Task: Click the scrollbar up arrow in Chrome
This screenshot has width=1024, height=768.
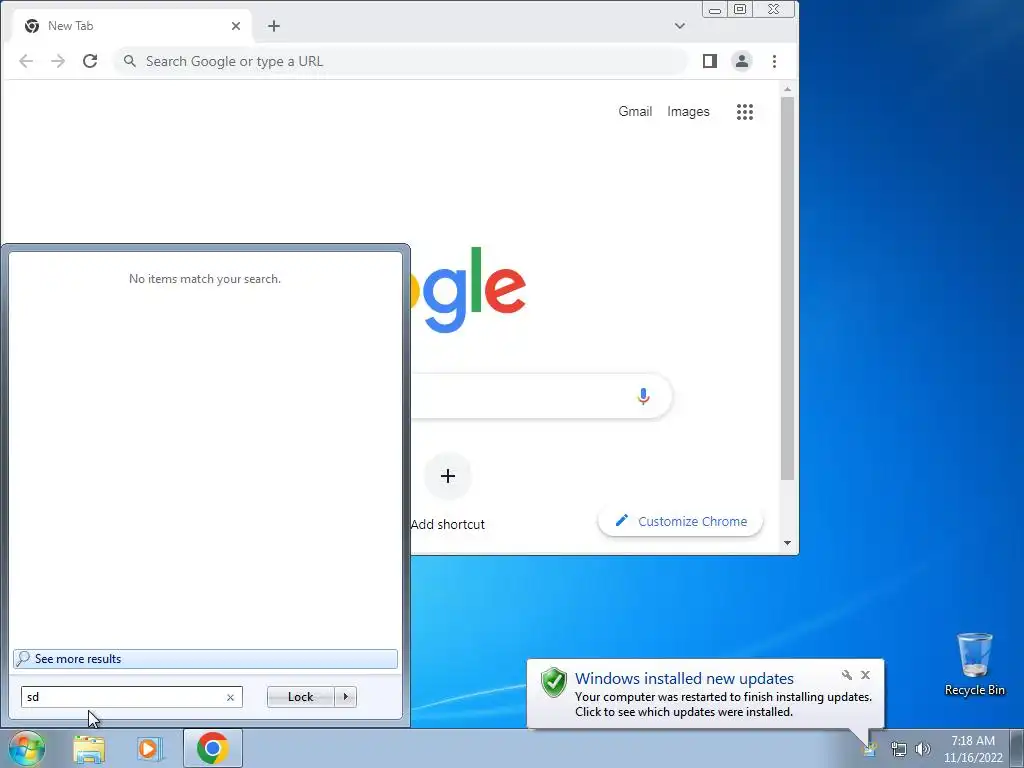Action: coord(788,89)
